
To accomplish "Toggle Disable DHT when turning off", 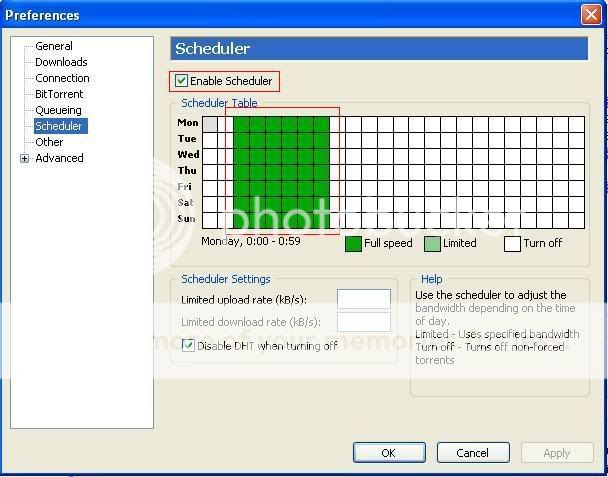I will tap(188, 345).
